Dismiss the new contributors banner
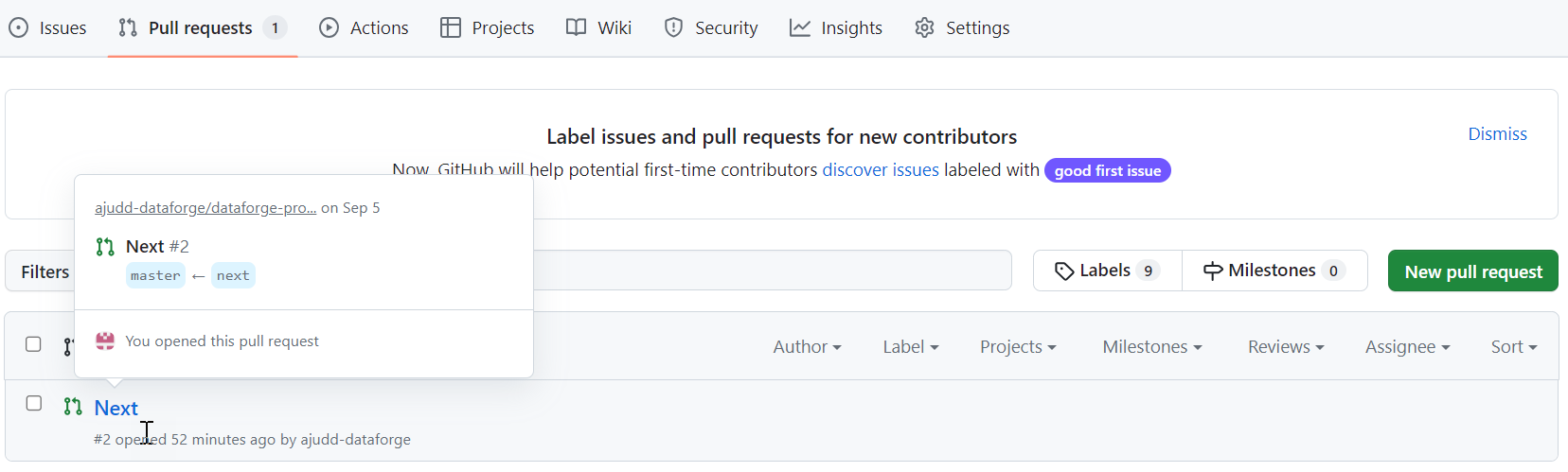Viewport: 1568px width, 472px height. tap(1497, 134)
